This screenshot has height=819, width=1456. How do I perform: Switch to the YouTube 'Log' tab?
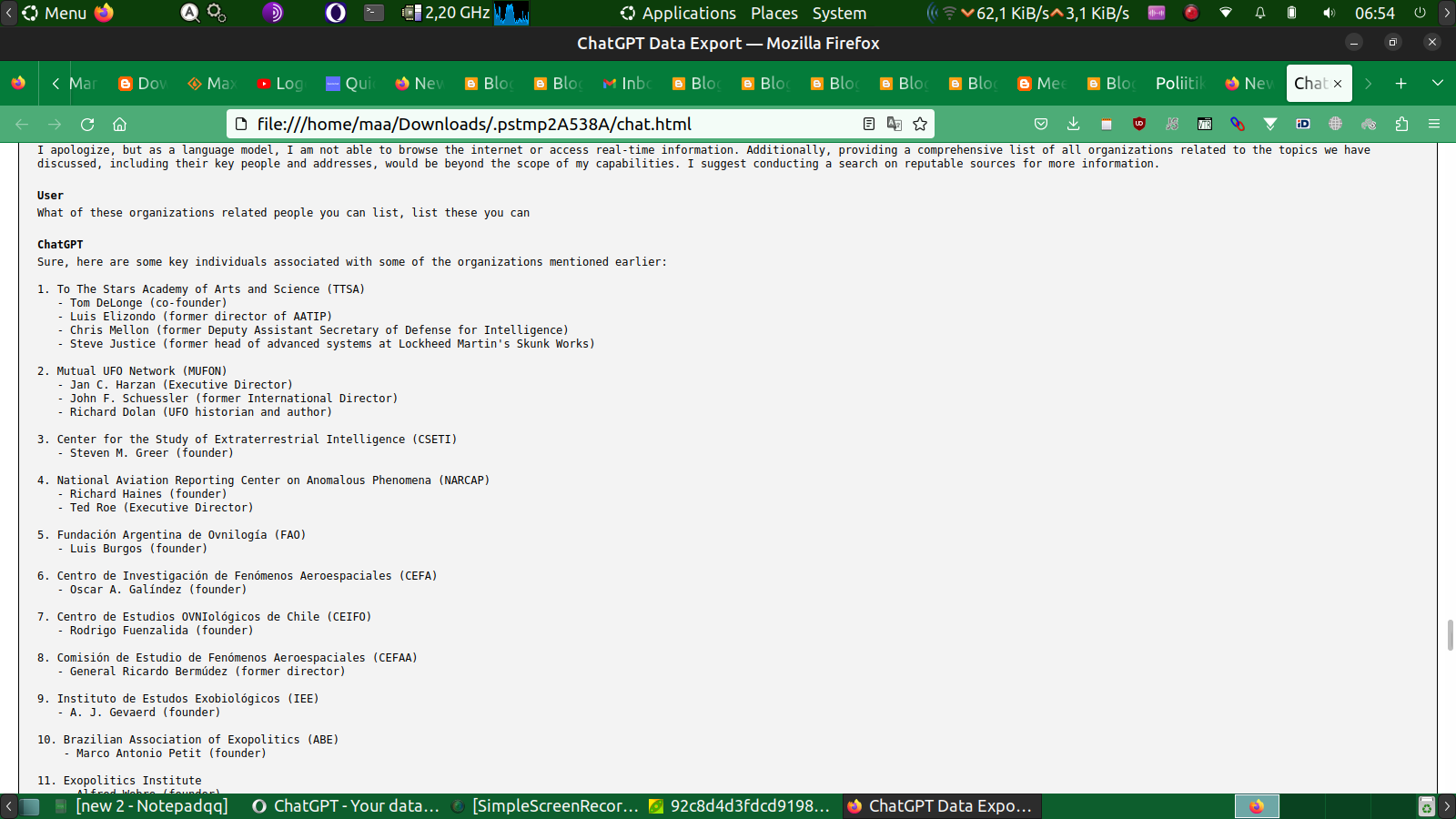[x=280, y=83]
